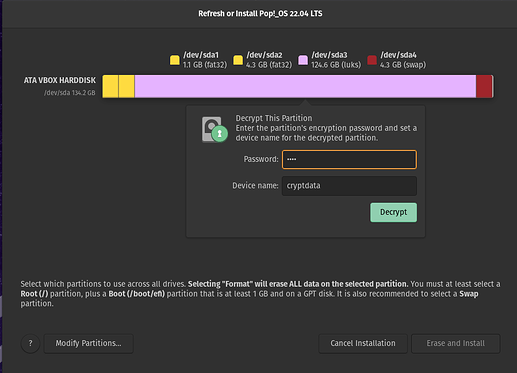Click the red swap partition in disk bar

(x=484, y=86)
